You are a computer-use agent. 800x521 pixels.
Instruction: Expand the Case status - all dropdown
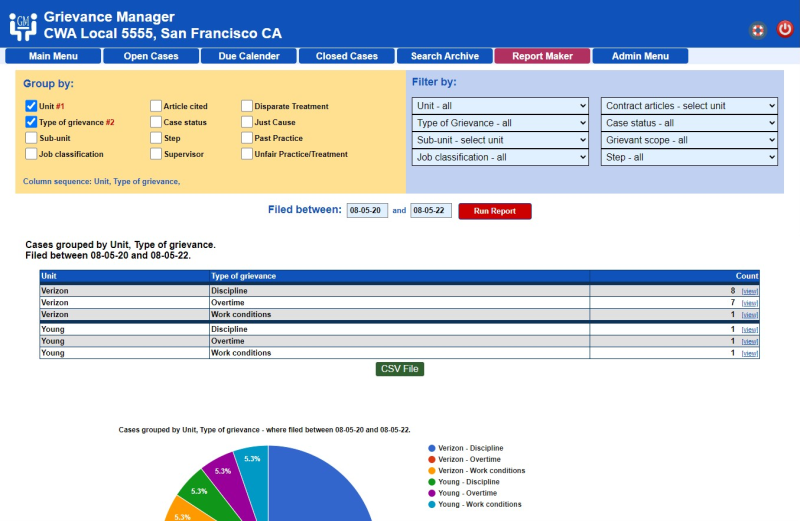coord(689,123)
